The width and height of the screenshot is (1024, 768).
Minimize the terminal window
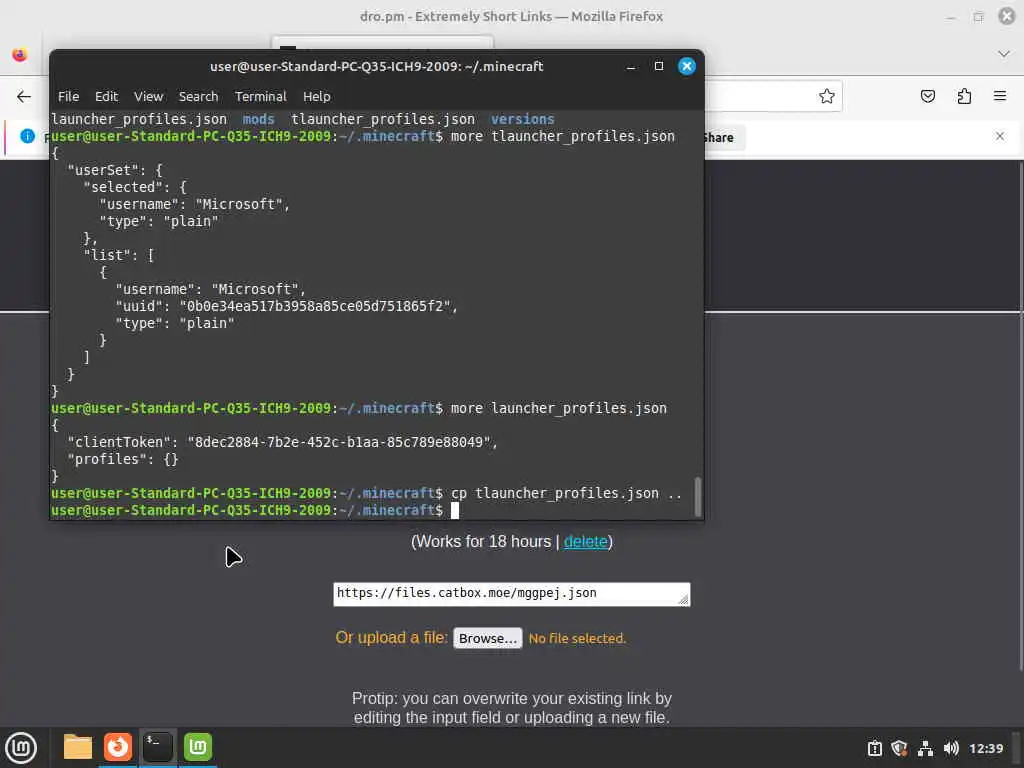[x=631, y=67]
